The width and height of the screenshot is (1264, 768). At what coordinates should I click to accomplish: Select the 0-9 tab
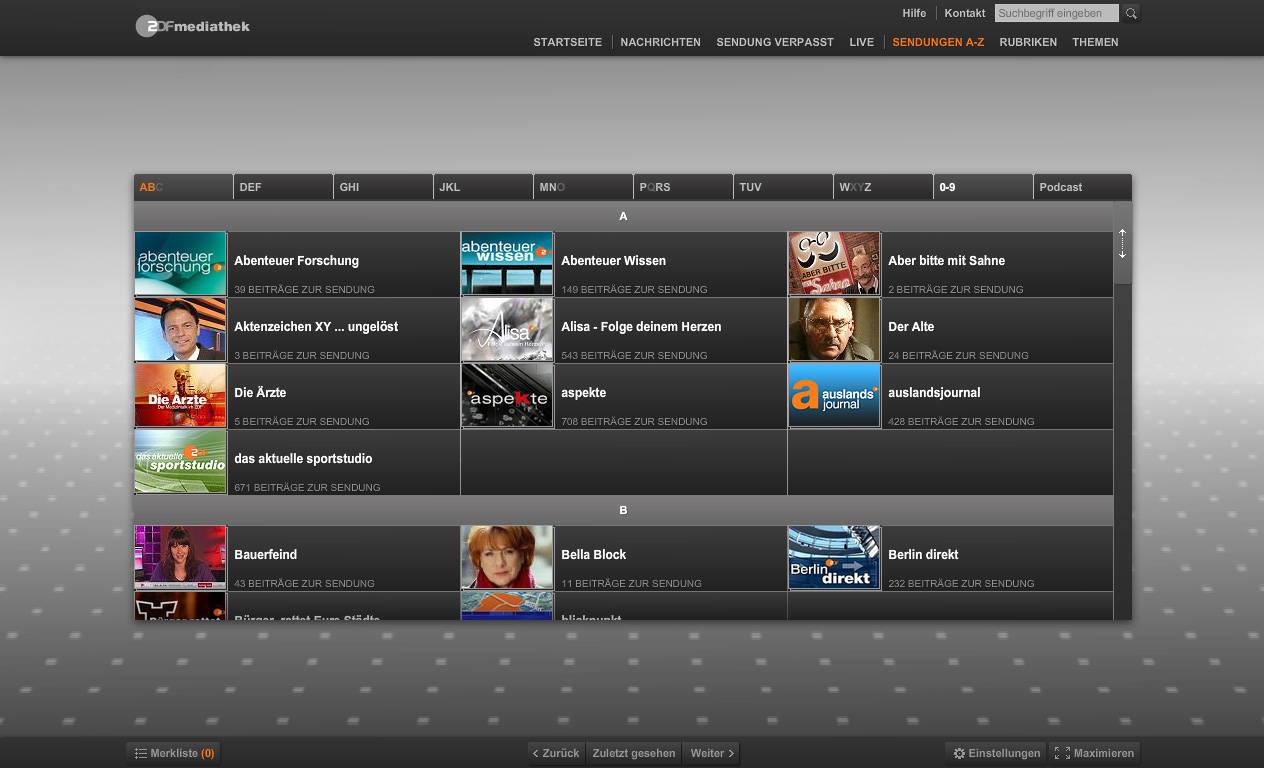[x=983, y=187]
